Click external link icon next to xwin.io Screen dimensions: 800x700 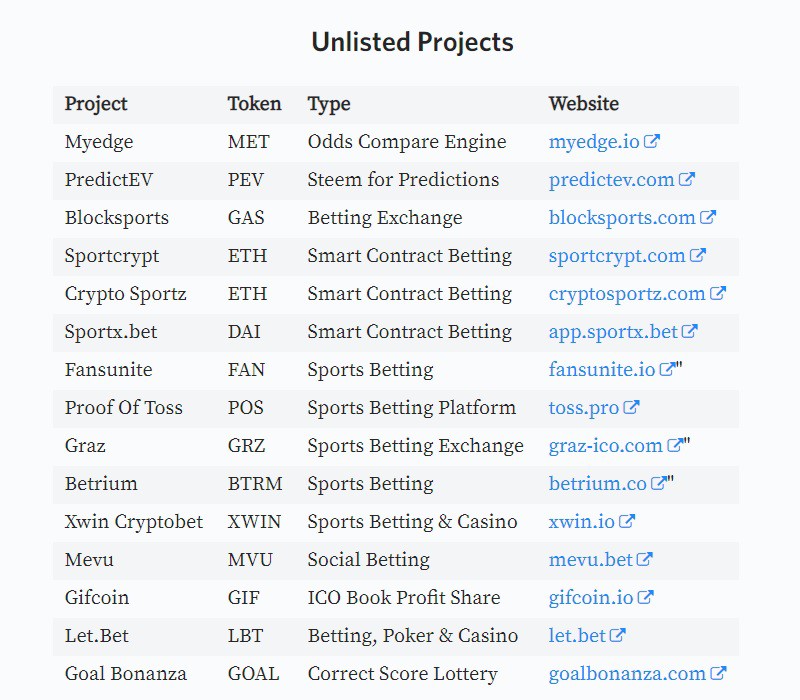627,521
